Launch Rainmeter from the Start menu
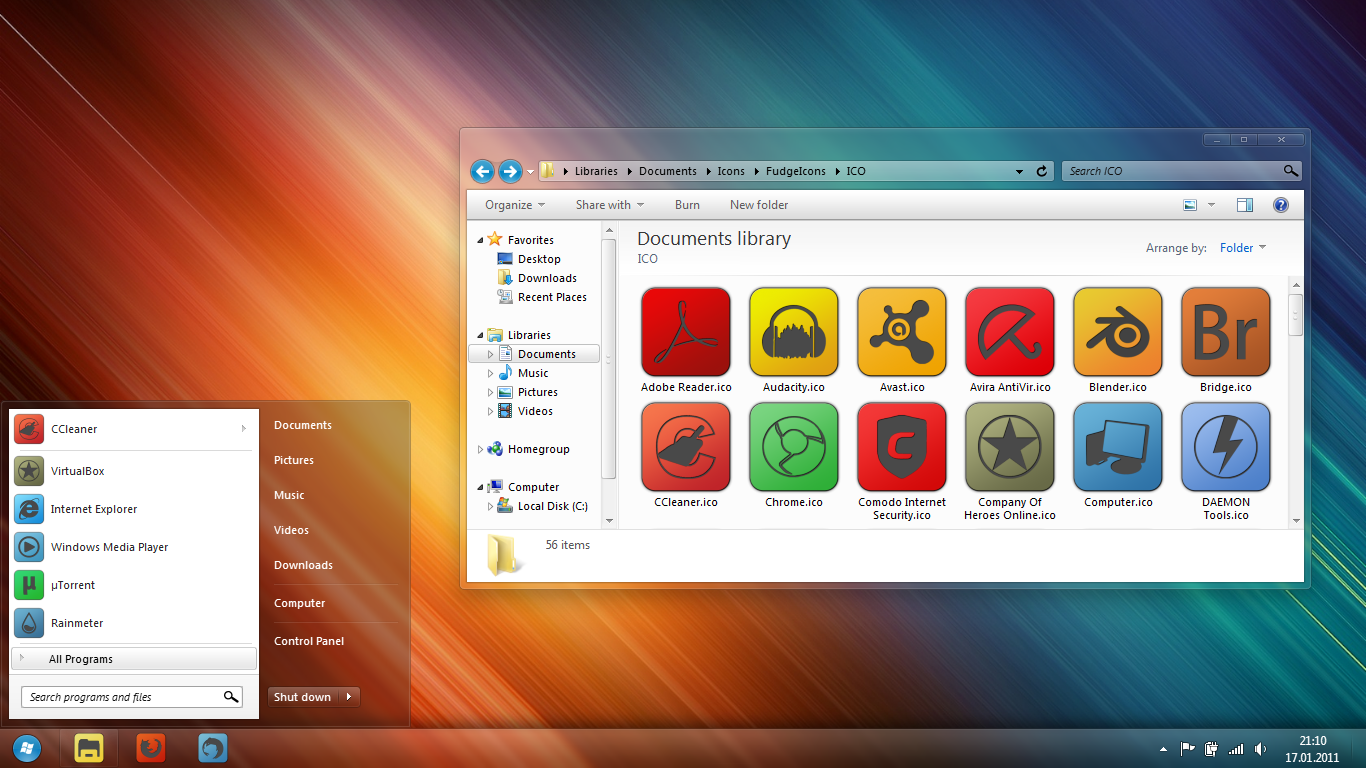The width and height of the screenshot is (1366, 768). [x=133, y=623]
